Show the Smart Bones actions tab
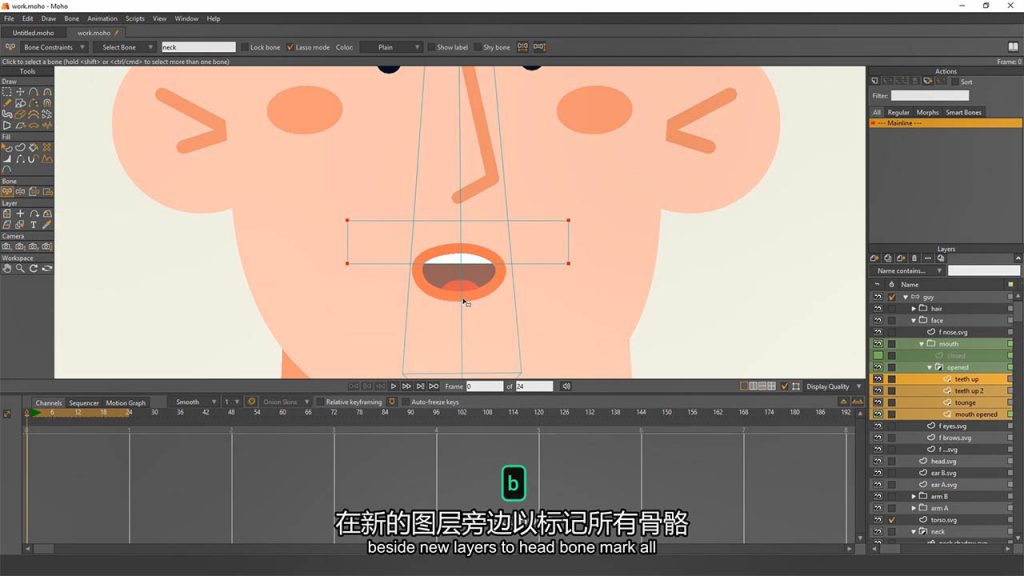 963,112
